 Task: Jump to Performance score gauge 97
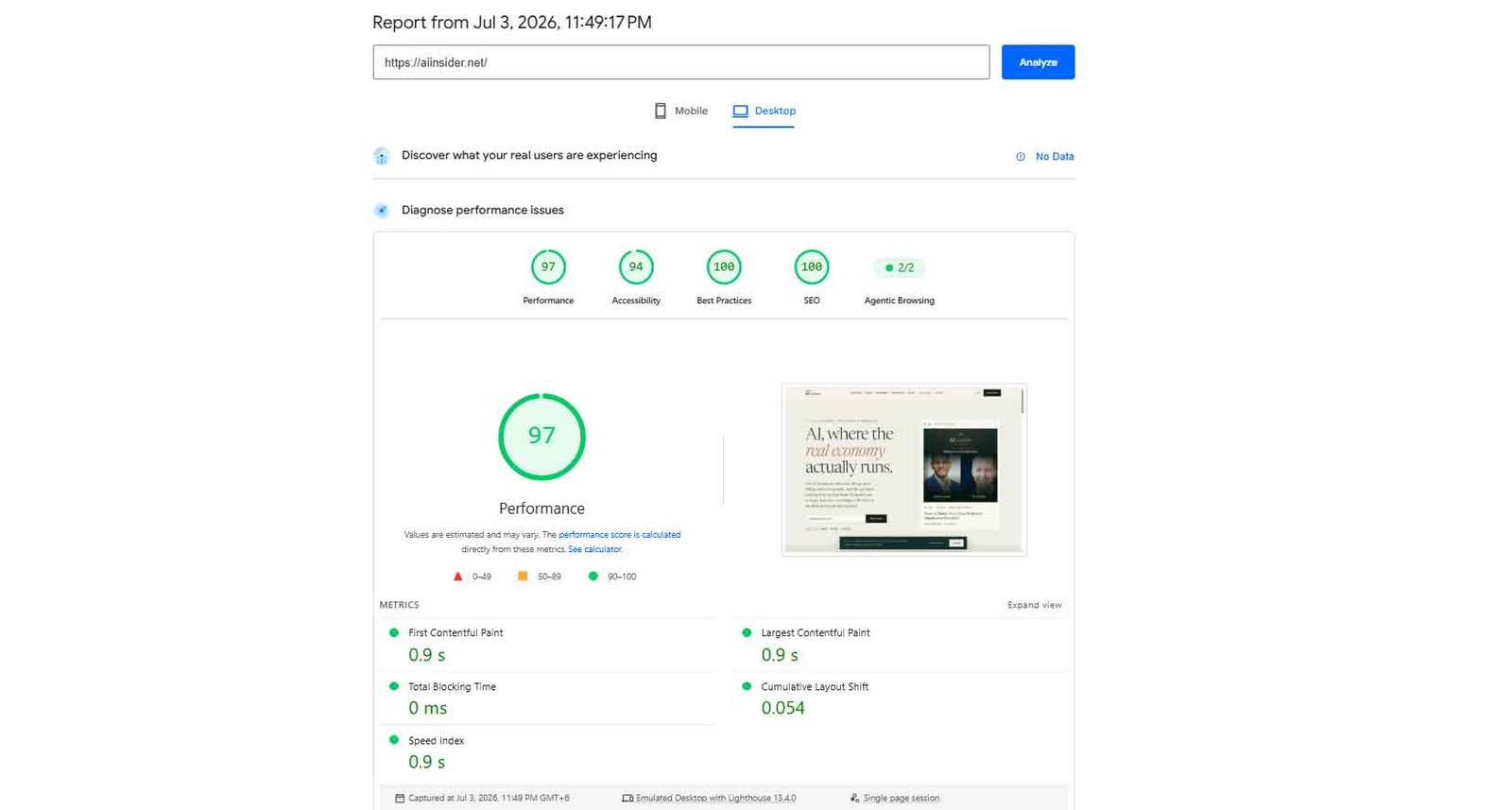[x=548, y=267]
